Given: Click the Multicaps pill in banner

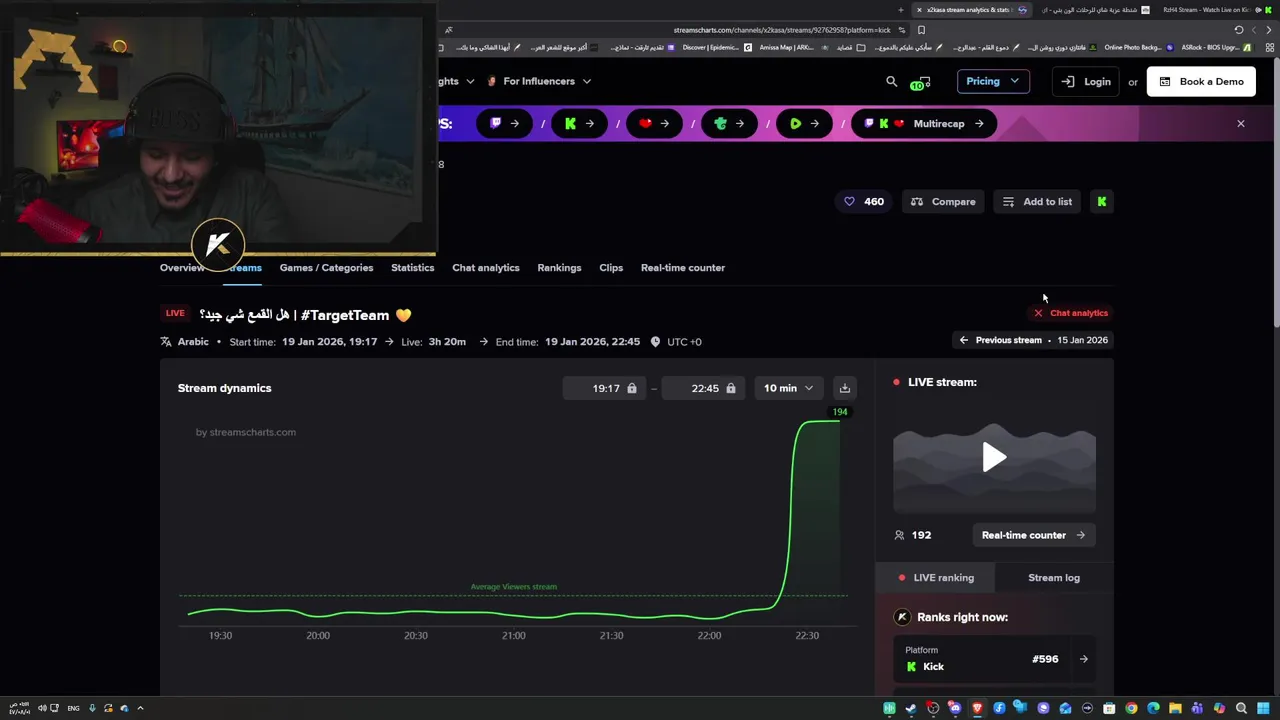Looking at the screenshot, I should pos(924,124).
